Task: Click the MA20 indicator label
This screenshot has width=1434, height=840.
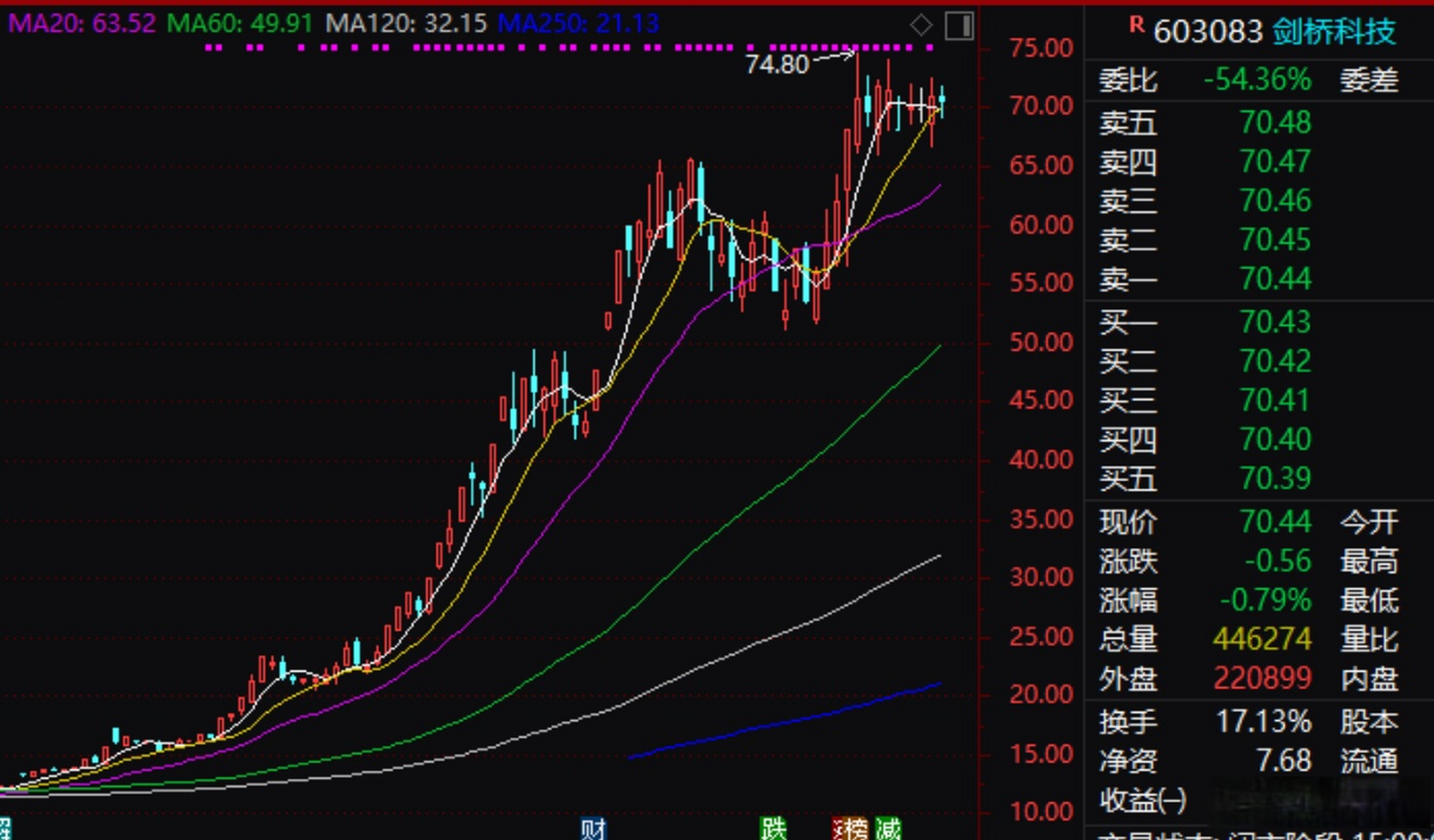Action: coord(81,24)
